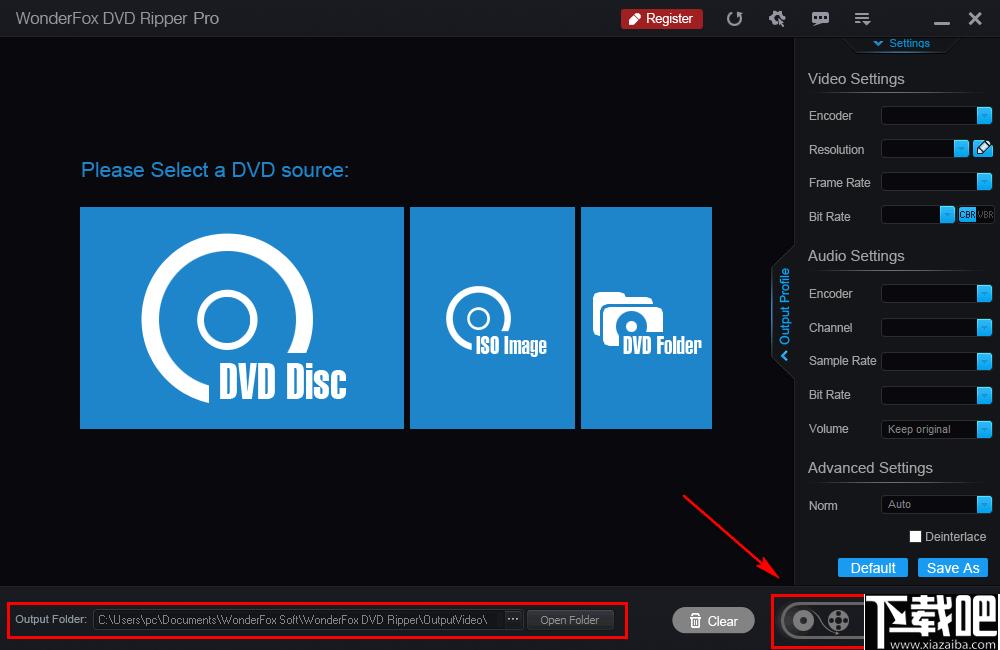Click the update refresh arrow icon
Screen dimensions: 1000x650
(x=734, y=18)
